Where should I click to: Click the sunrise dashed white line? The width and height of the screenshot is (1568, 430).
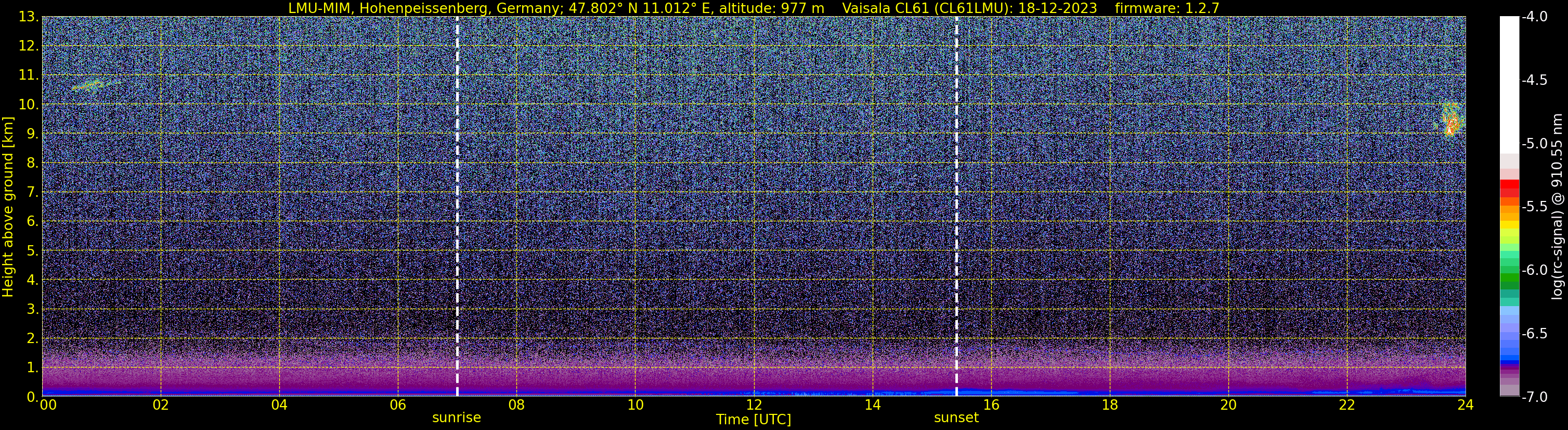(457, 206)
